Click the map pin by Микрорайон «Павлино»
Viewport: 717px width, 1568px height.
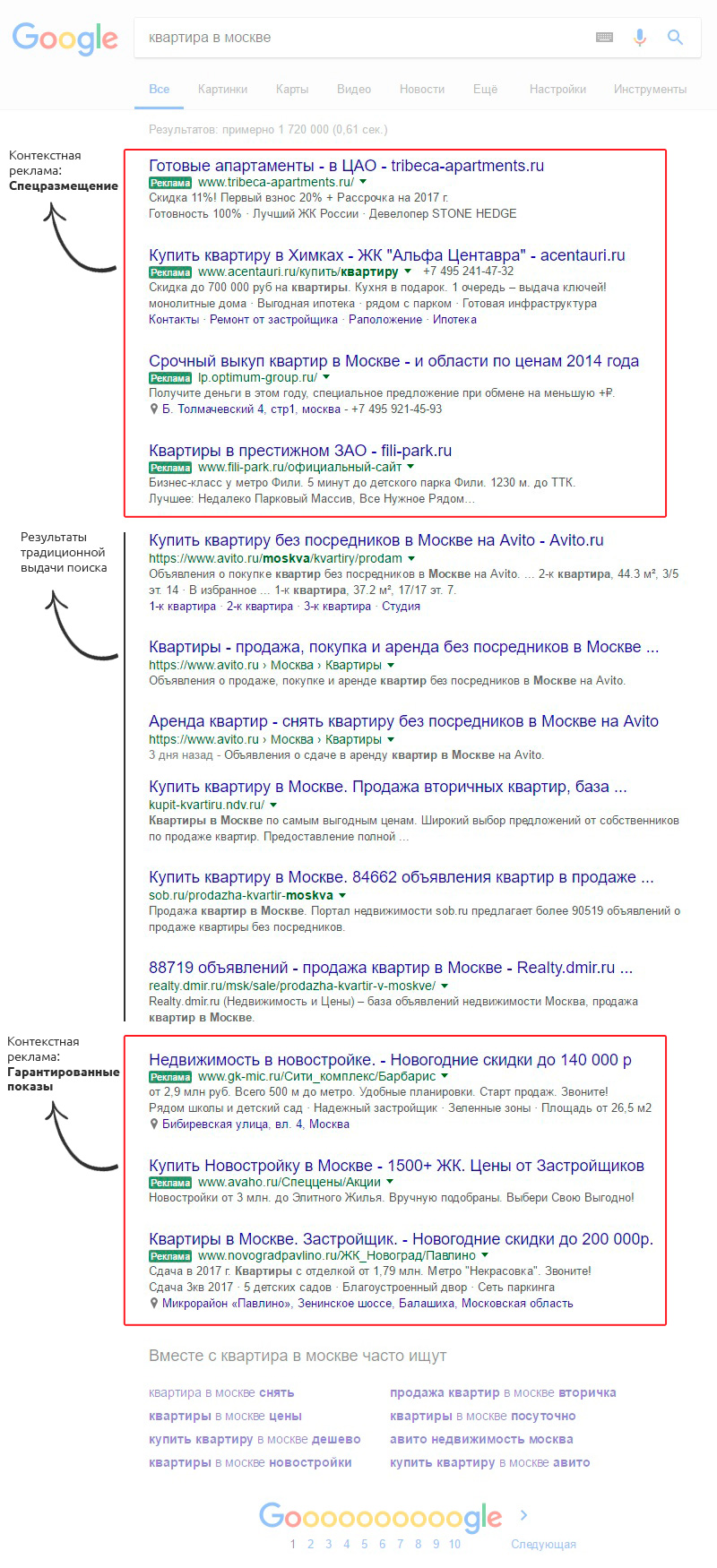[x=154, y=1304]
